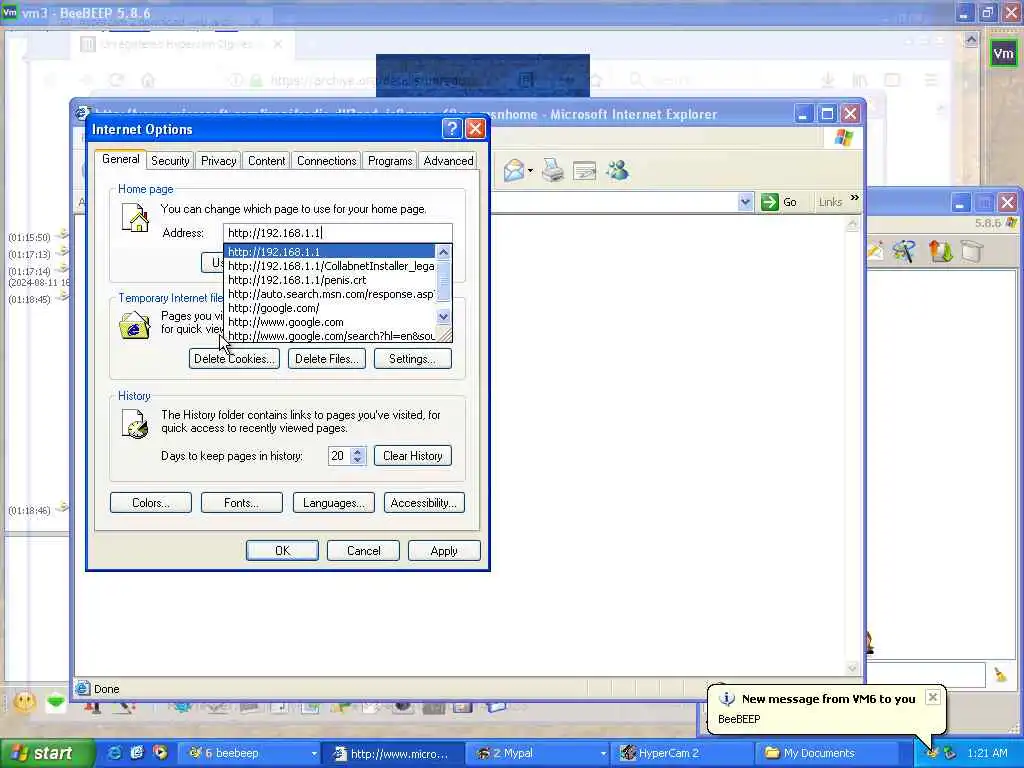Click the broom clear icon in BeeBEEP

1000,675
